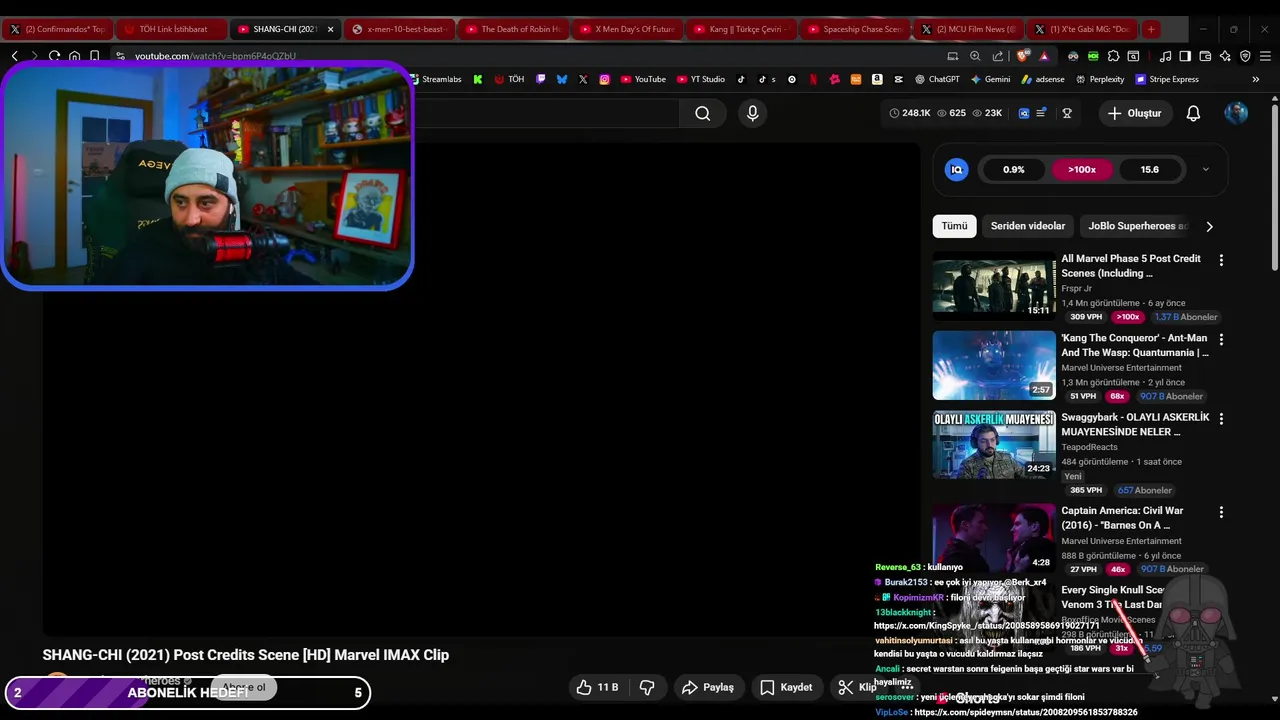The image size is (1280, 720).
Task: Click the Paylaş share button
Action: click(x=708, y=687)
